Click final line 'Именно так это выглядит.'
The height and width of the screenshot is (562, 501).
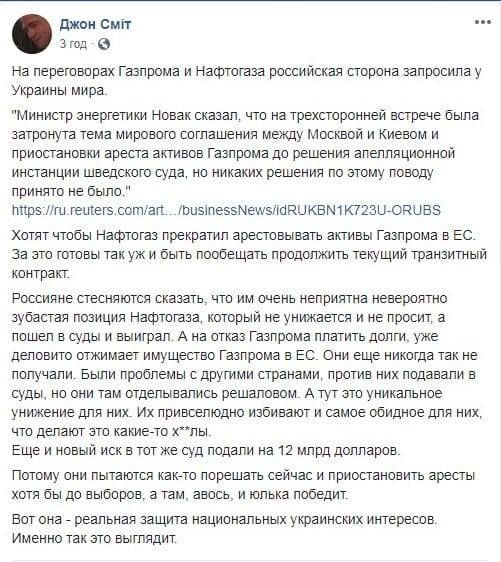click(95, 538)
